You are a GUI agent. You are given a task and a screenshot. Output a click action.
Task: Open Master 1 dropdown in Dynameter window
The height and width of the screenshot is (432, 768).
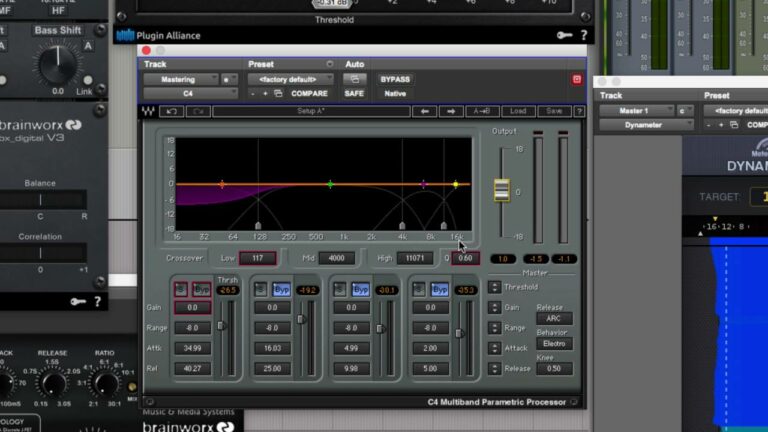tap(636, 111)
